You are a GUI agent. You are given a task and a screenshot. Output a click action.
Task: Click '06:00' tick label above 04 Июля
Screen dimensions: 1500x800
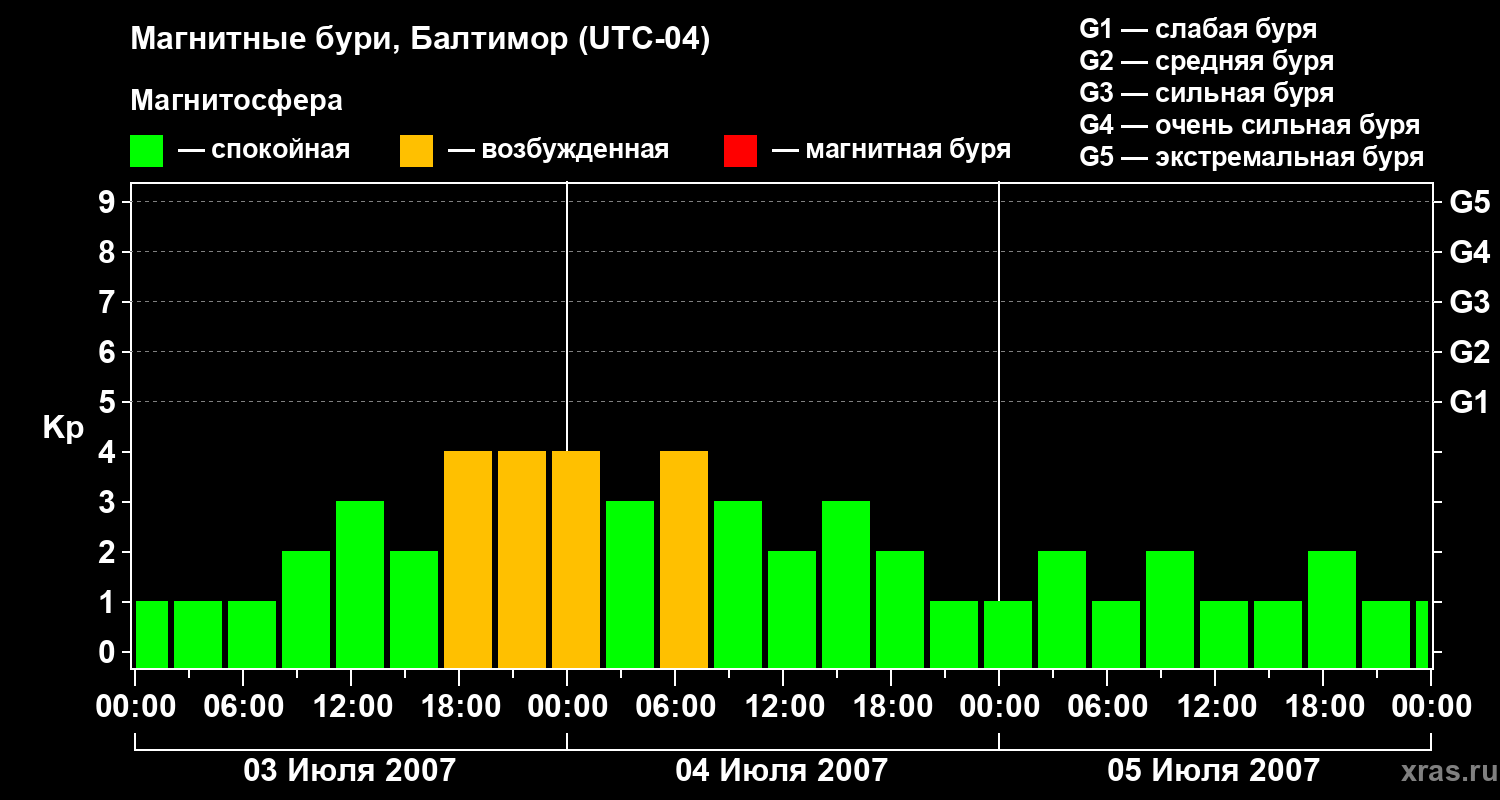click(675, 706)
